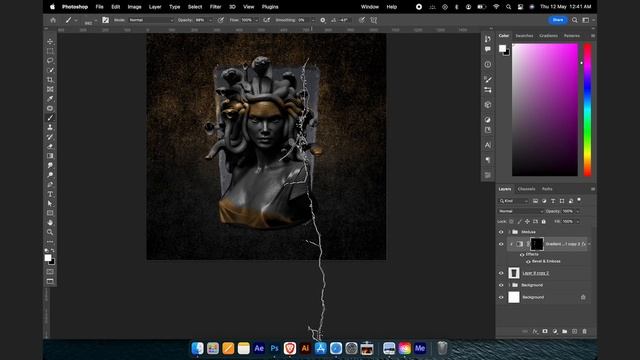Open the Plugins menu
640x360 pixels.
[x=270, y=7]
